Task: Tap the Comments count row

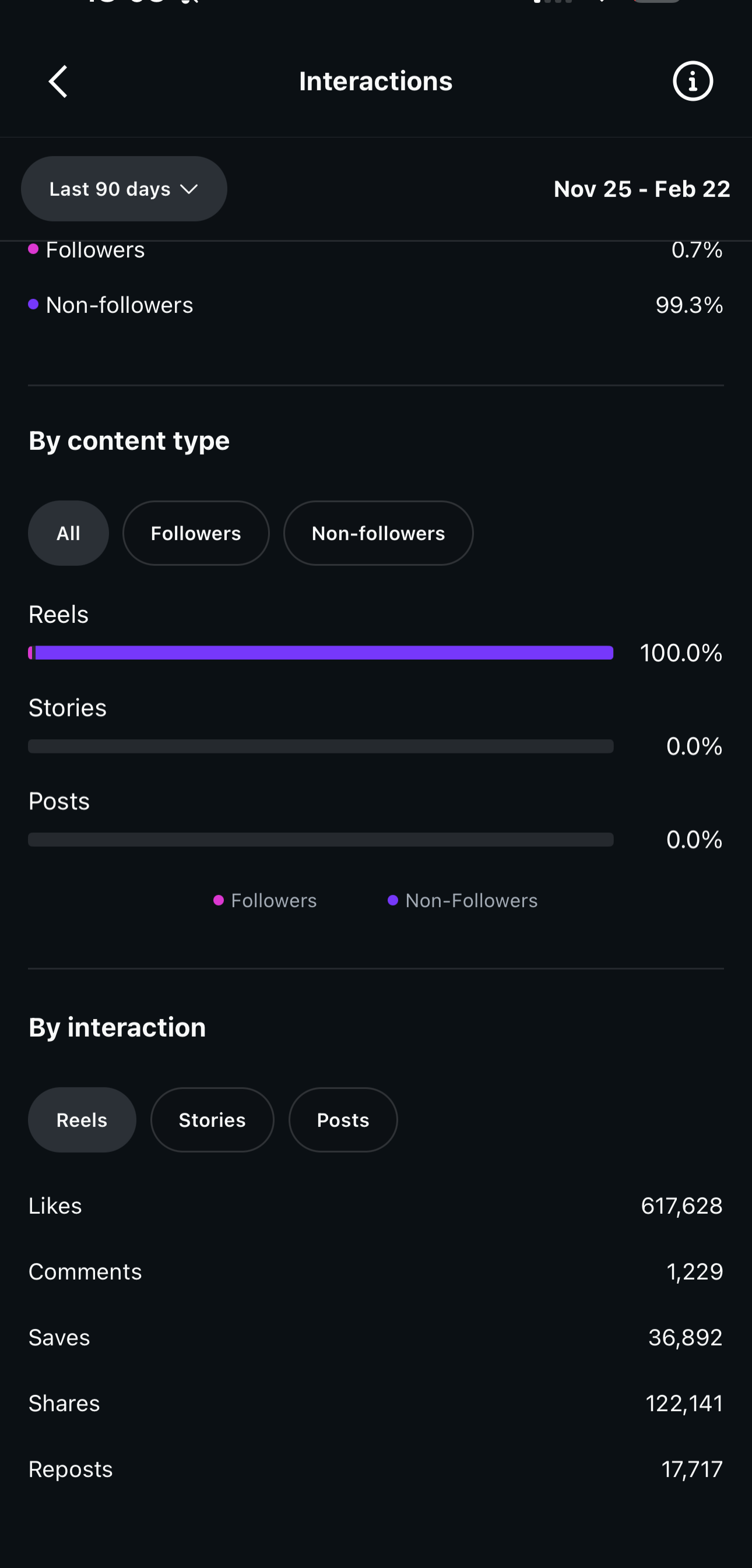Action: point(375,1271)
